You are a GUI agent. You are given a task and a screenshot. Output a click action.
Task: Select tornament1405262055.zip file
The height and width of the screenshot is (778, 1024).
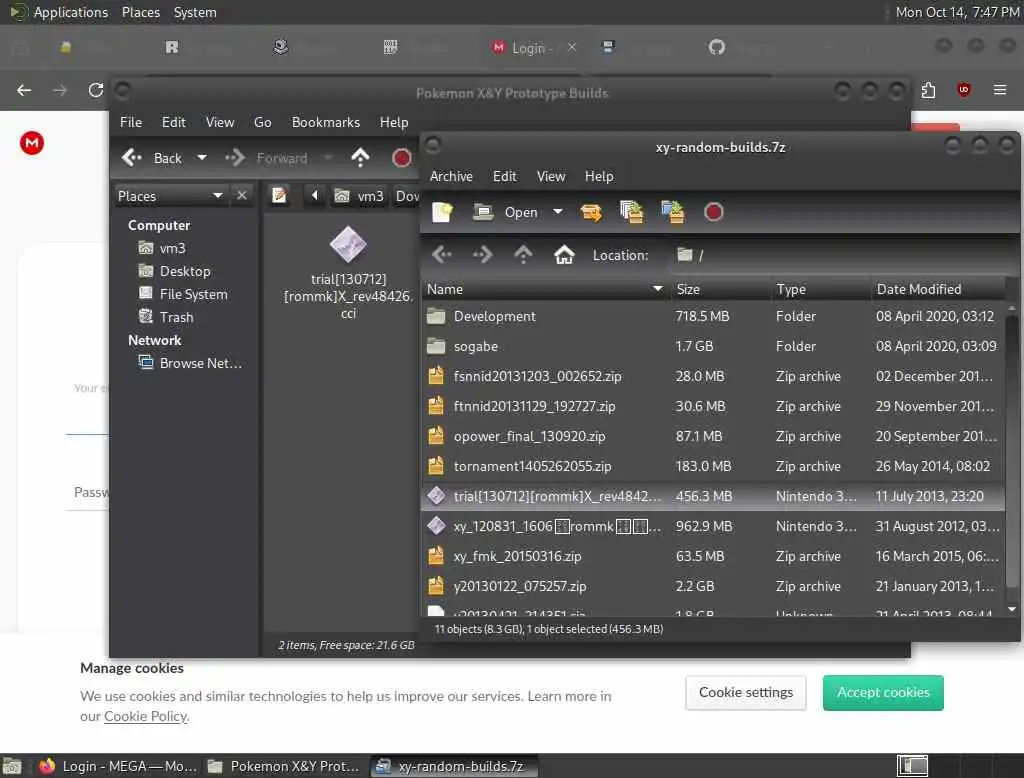click(713, 466)
